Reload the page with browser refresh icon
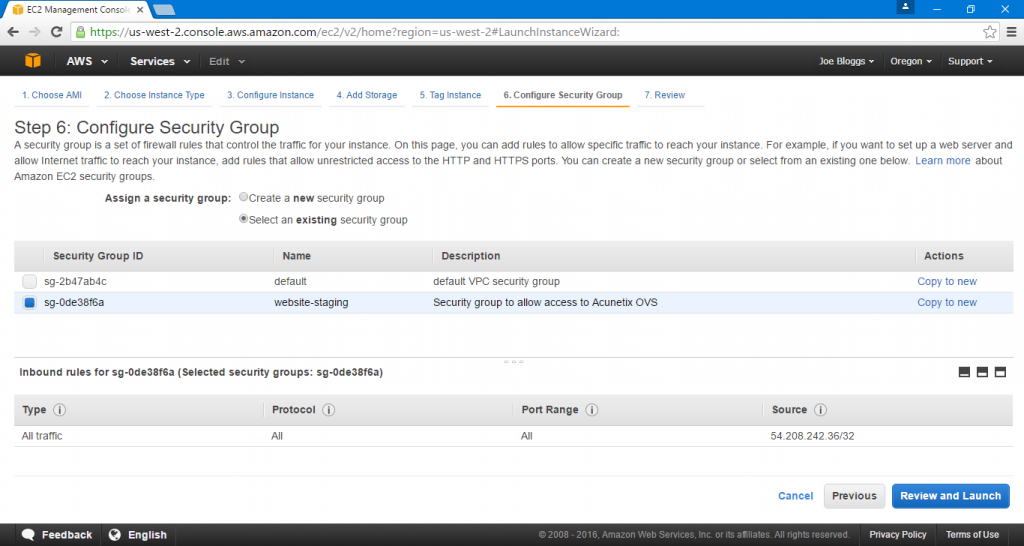 point(57,31)
